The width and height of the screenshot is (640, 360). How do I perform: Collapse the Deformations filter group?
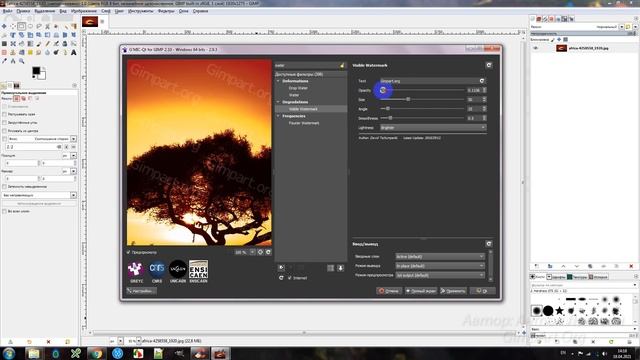[x=278, y=81]
